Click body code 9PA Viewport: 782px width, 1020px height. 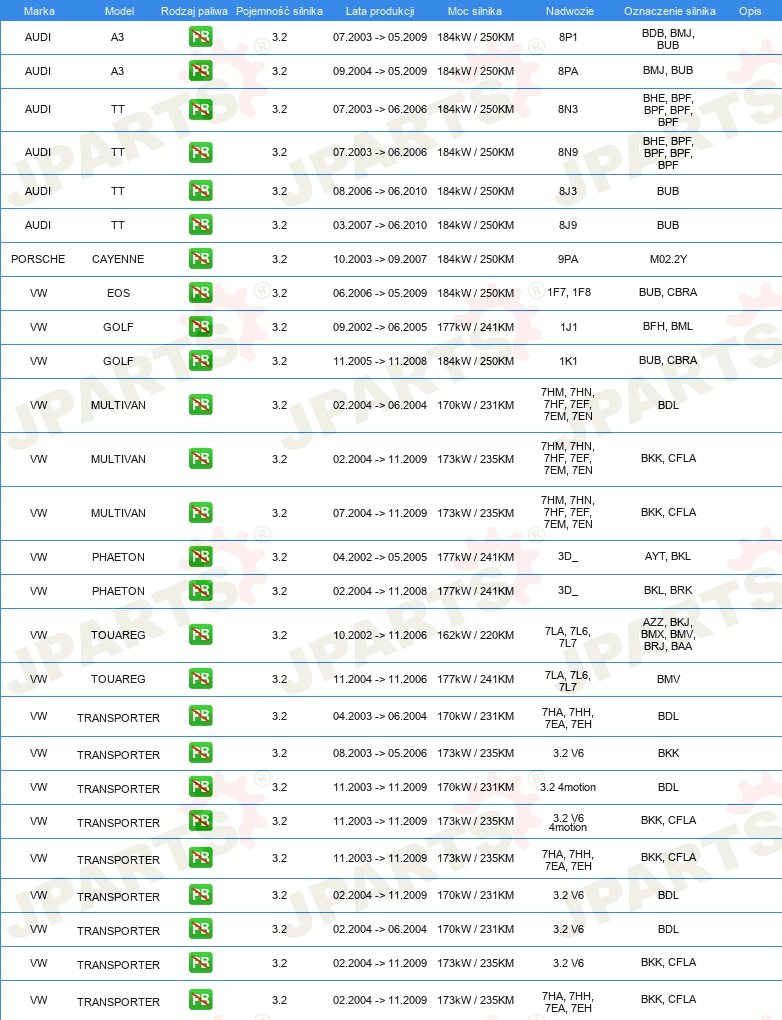point(568,259)
